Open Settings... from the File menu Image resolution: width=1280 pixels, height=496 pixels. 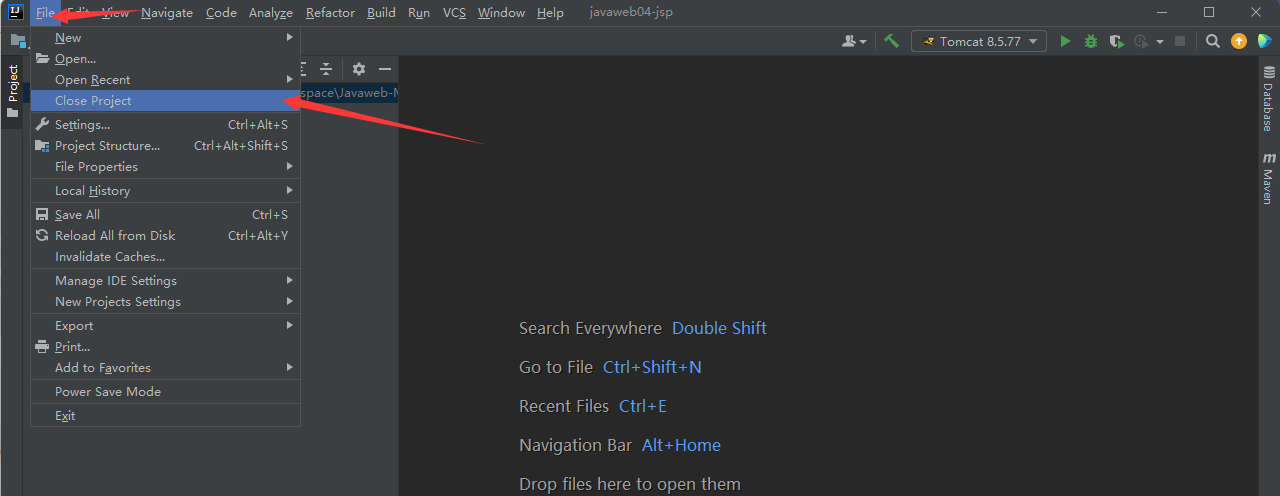coord(165,124)
